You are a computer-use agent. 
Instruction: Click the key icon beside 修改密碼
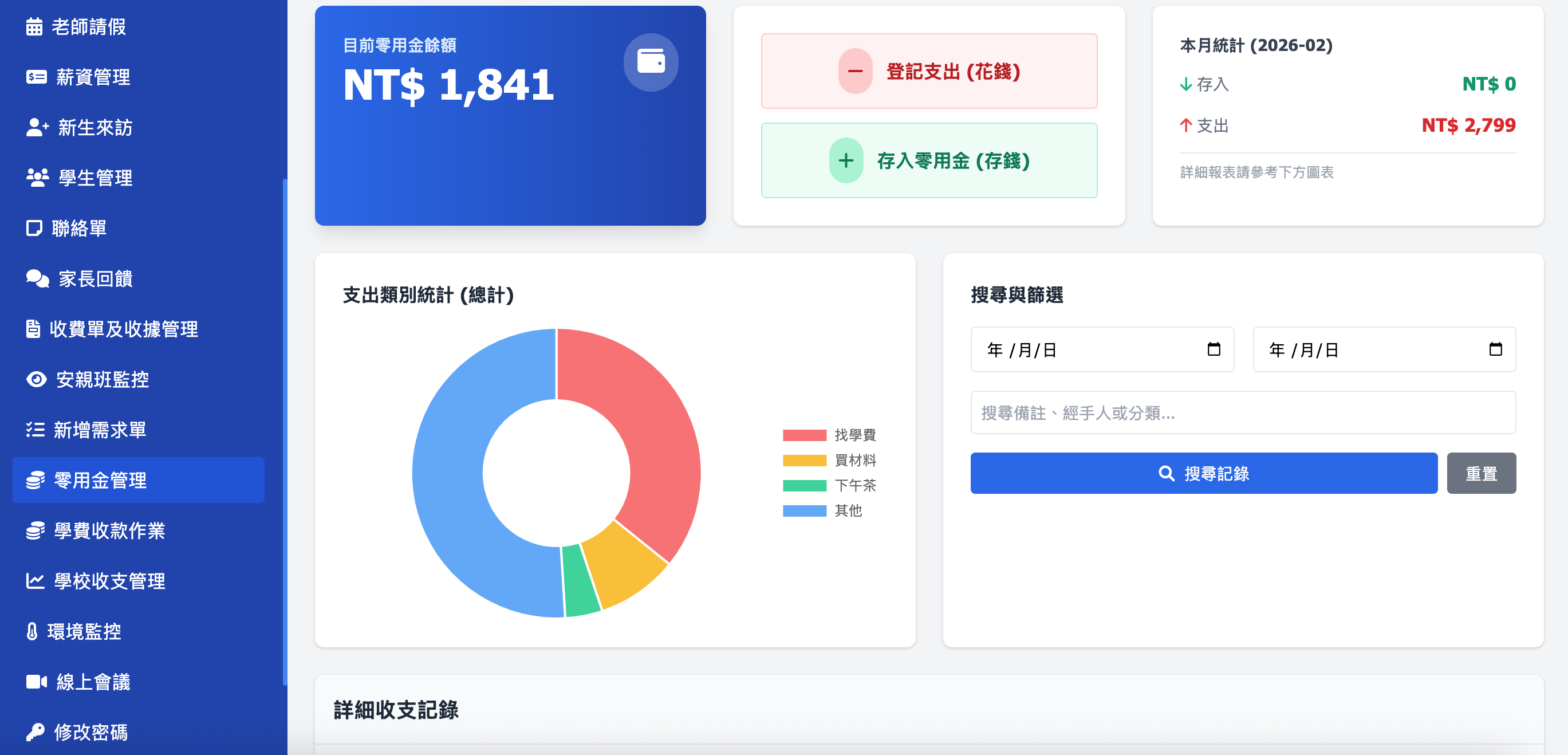36,732
